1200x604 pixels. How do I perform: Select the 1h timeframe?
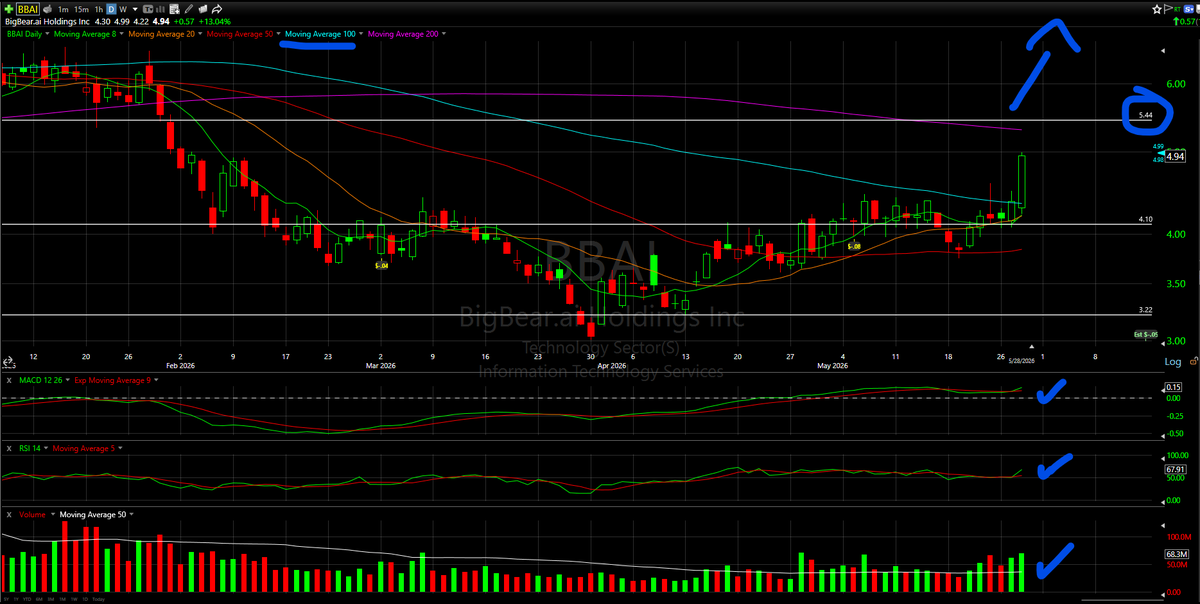click(x=99, y=9)
